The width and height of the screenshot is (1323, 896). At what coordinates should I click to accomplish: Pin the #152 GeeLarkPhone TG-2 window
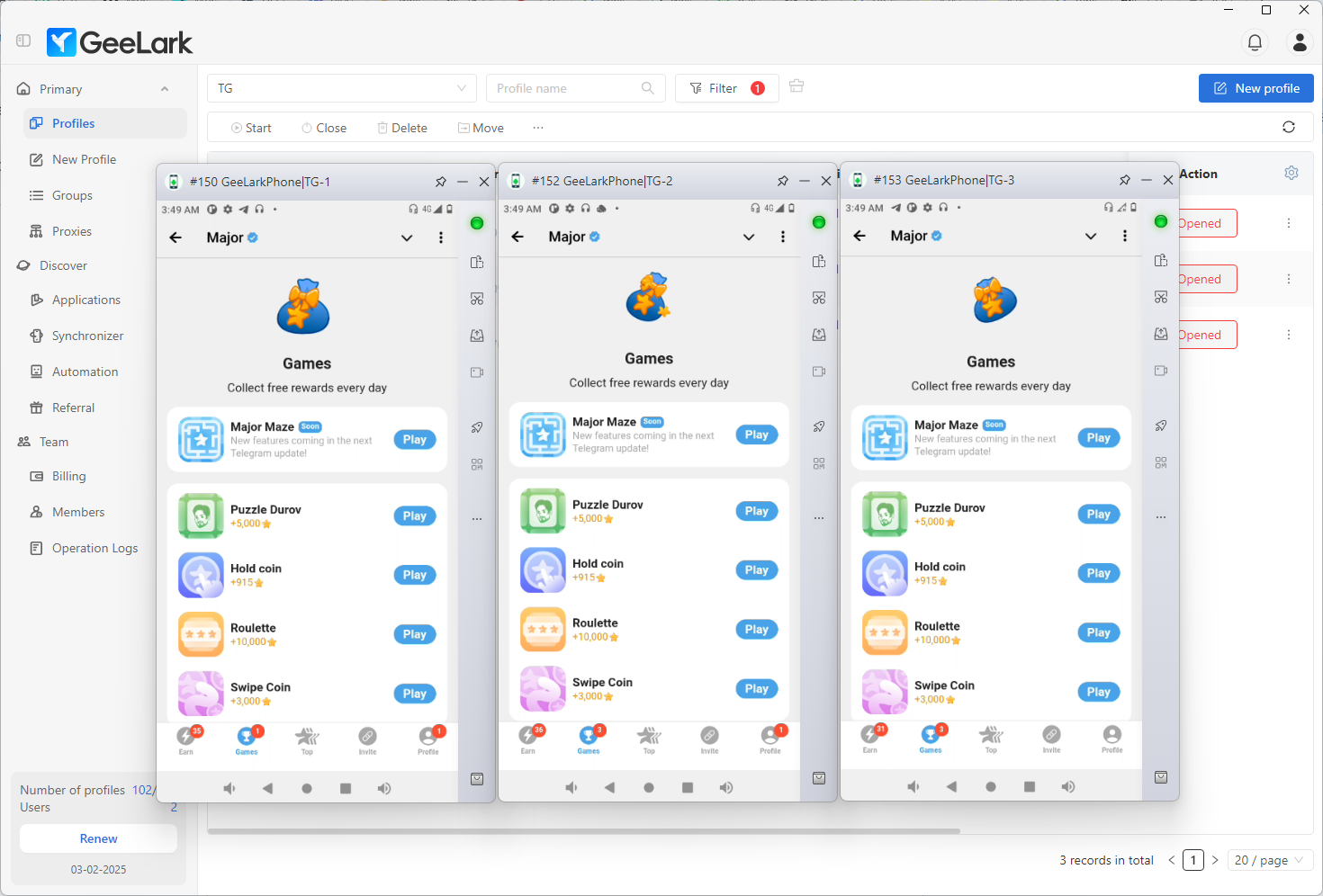(783, 181)
